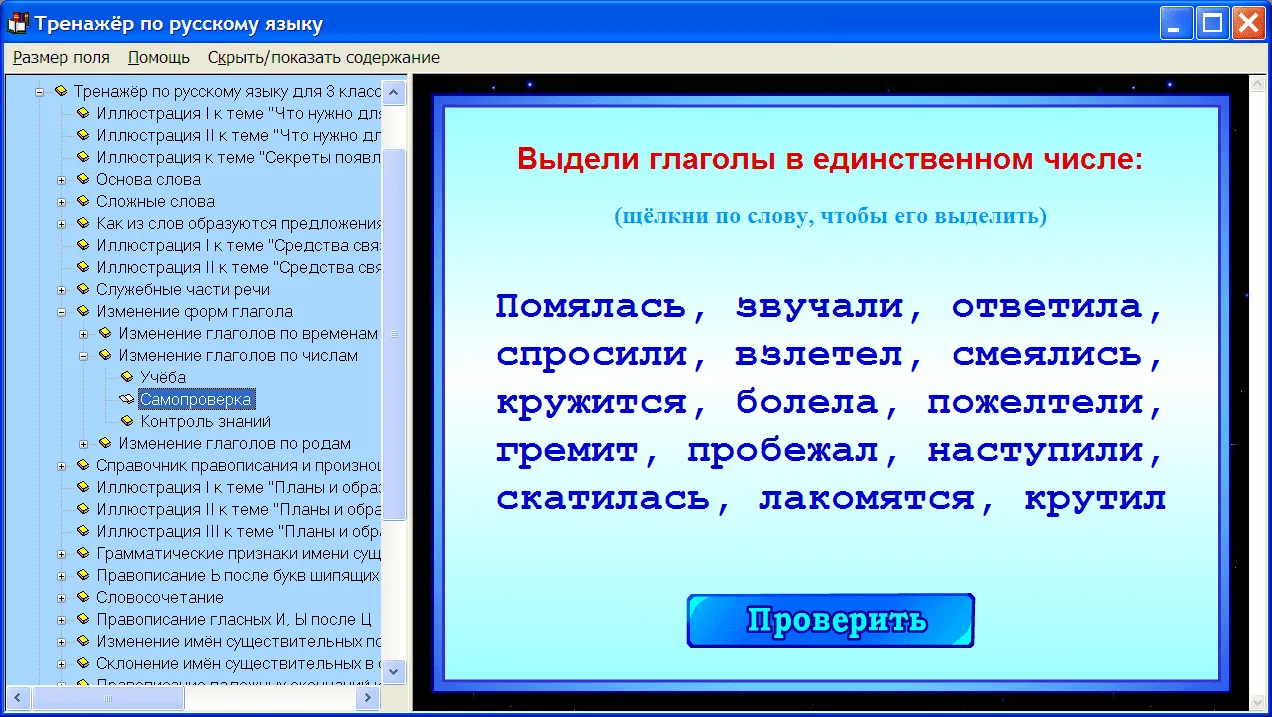
Task: Click icon of Изменение форм глагола topic
Action: (x=82, y=311)
